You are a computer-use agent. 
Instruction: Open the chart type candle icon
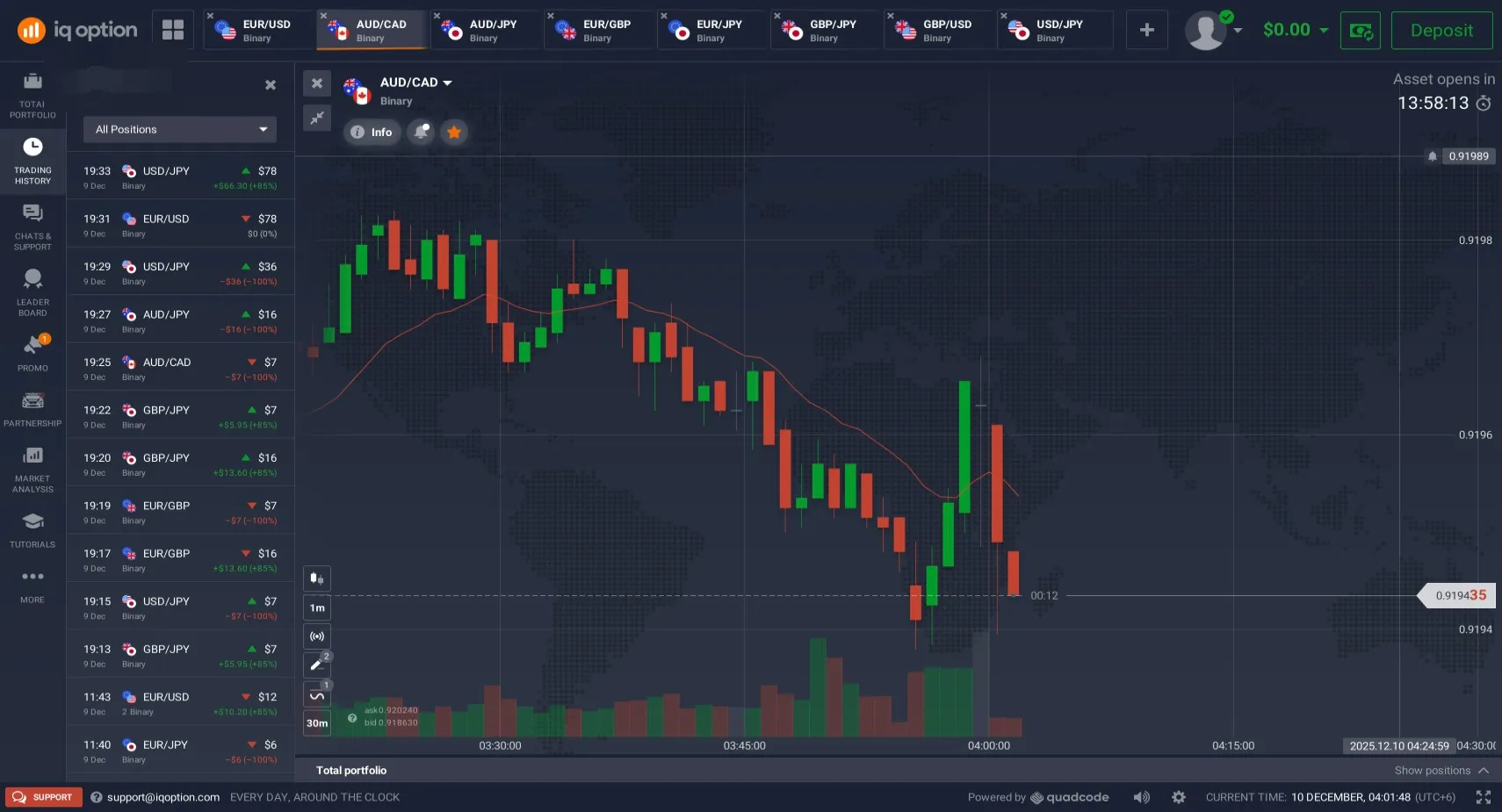[317, 578]
